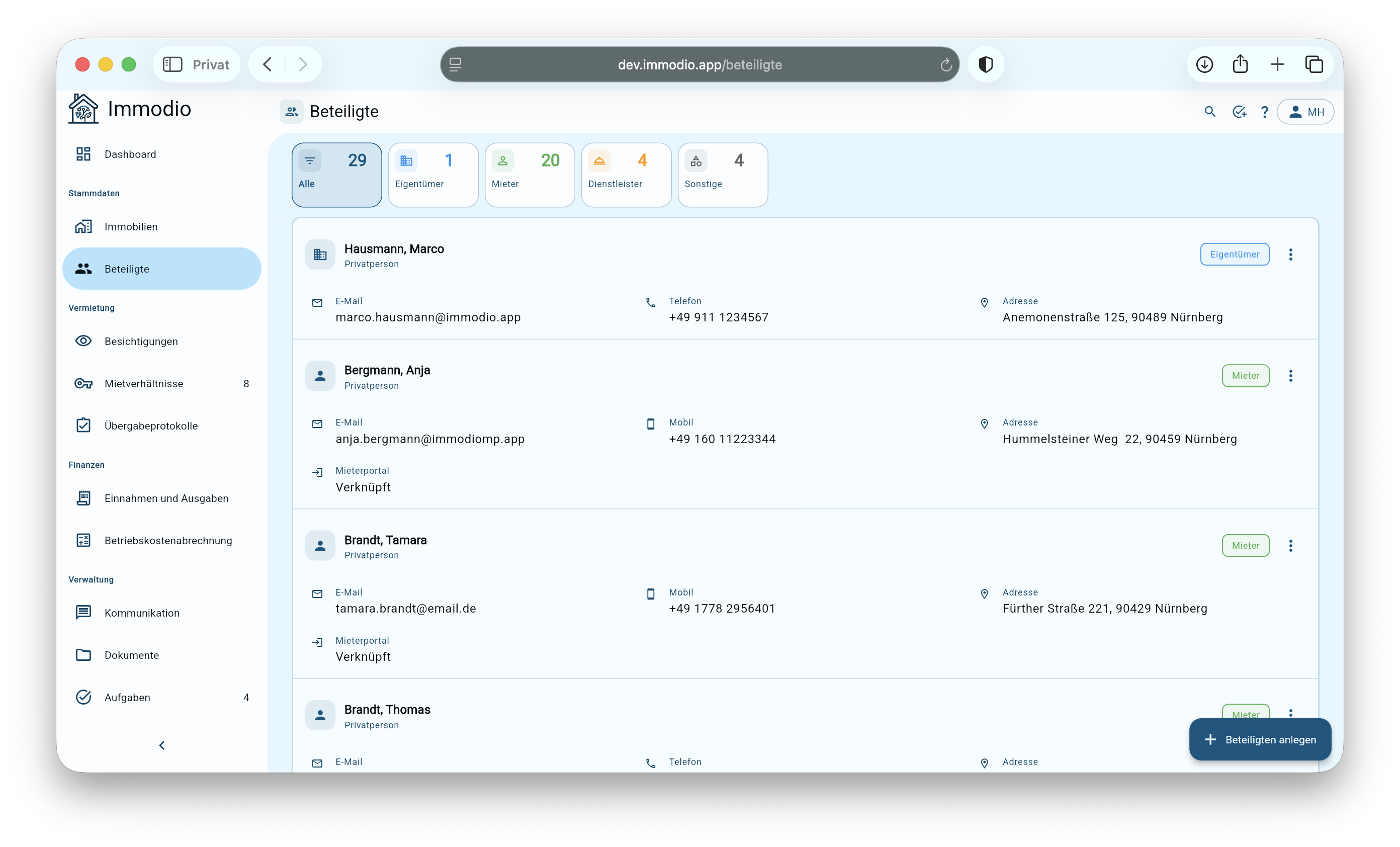Collapse the sidebar with the chevron
This screenshot has height=847, width=1400.
point(162,745)
